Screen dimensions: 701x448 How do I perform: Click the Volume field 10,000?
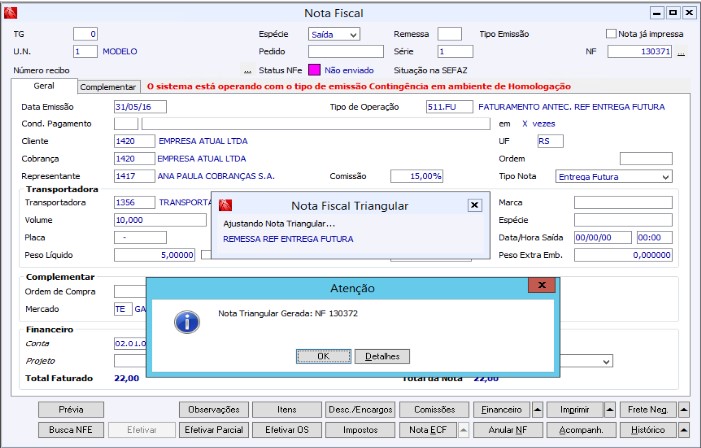pos(160,220)
